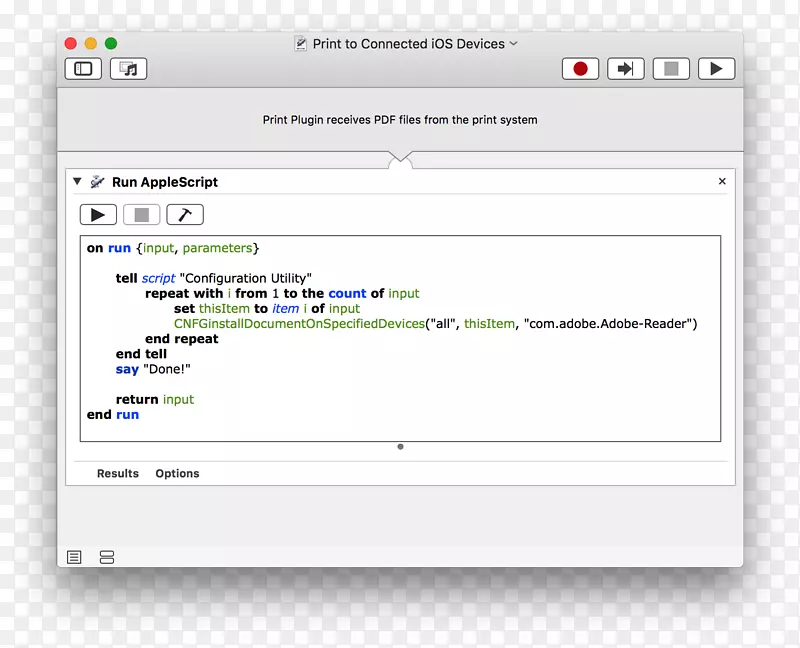Show the Results tab
The width and height of the screenshot is (800, 648).
(118, 474)
